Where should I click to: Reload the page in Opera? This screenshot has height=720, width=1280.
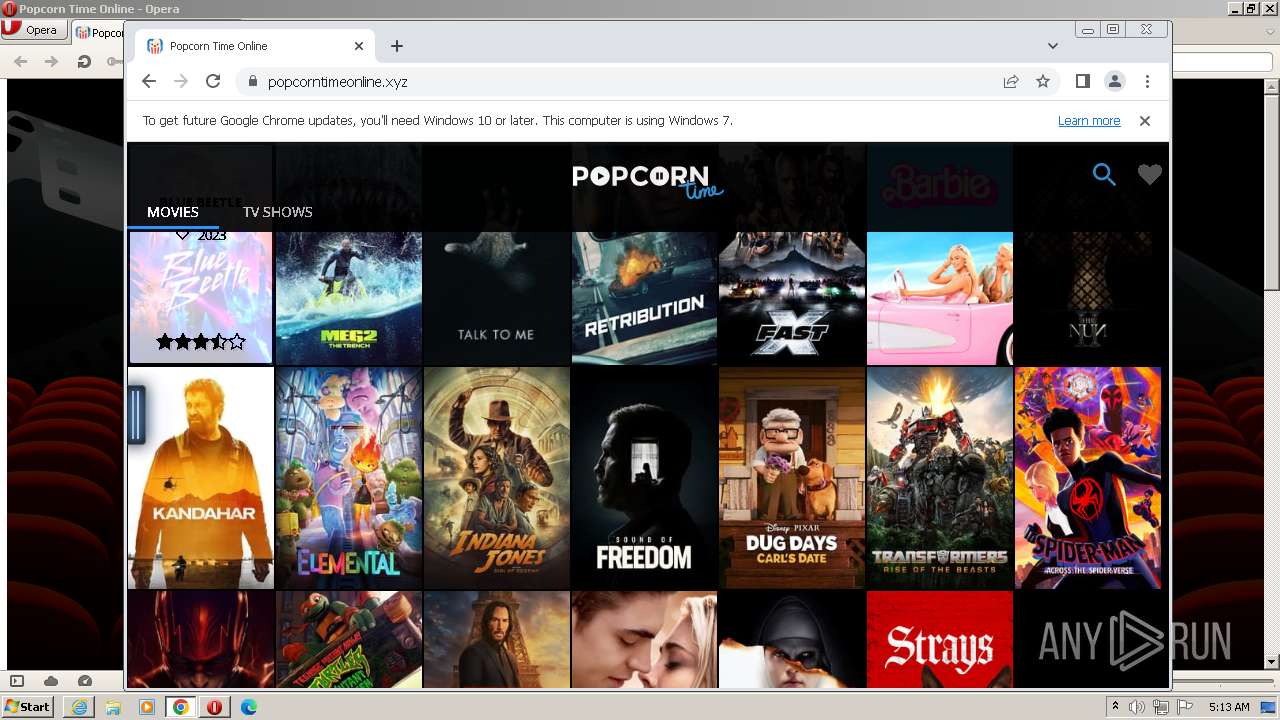point(84,61)
